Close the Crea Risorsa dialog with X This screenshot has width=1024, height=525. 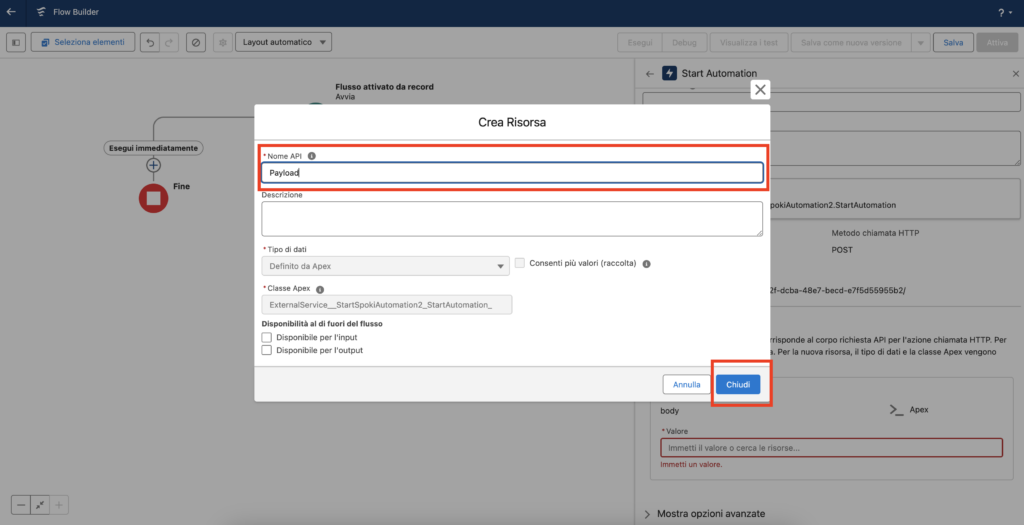(x=761, y=90)
